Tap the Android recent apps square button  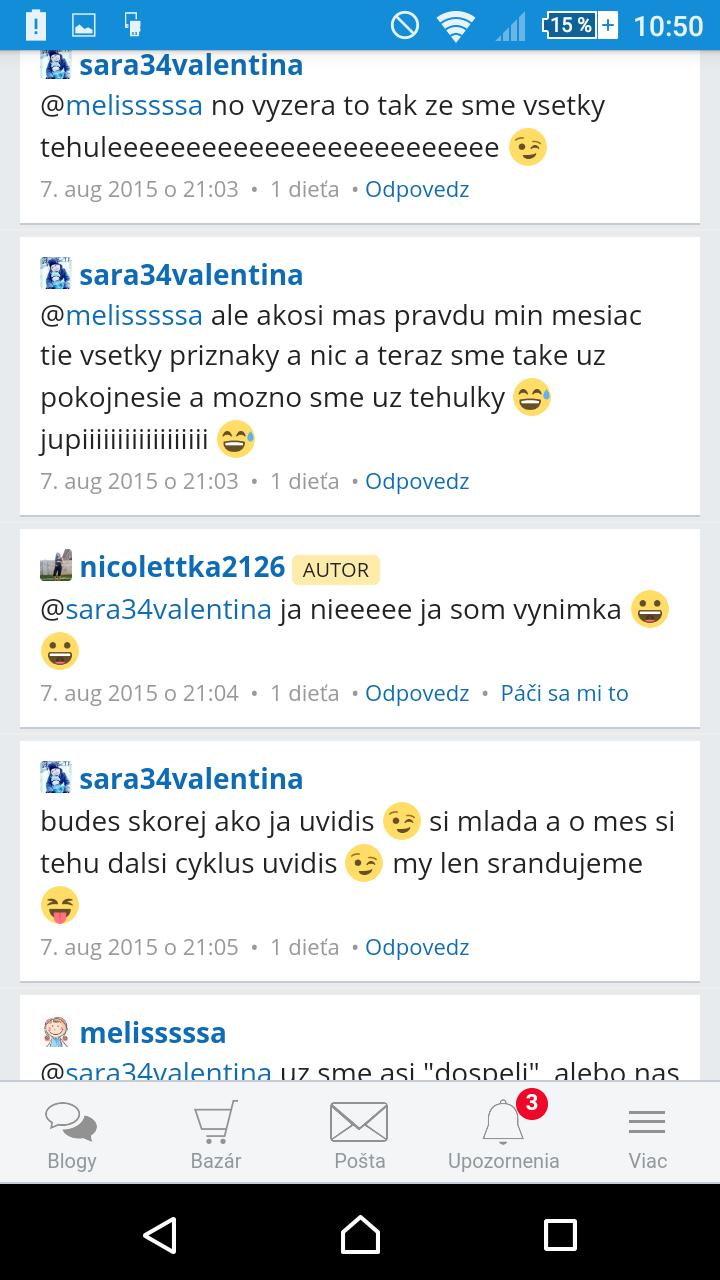click(x=560, y=1235)
